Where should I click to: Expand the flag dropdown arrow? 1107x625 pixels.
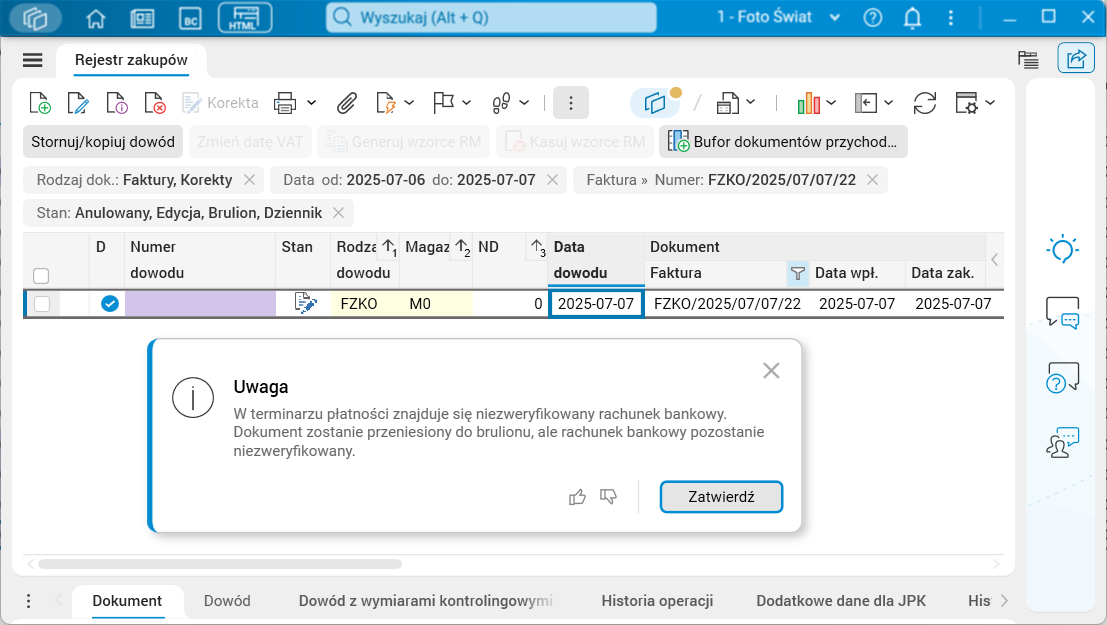click(466, 103)
